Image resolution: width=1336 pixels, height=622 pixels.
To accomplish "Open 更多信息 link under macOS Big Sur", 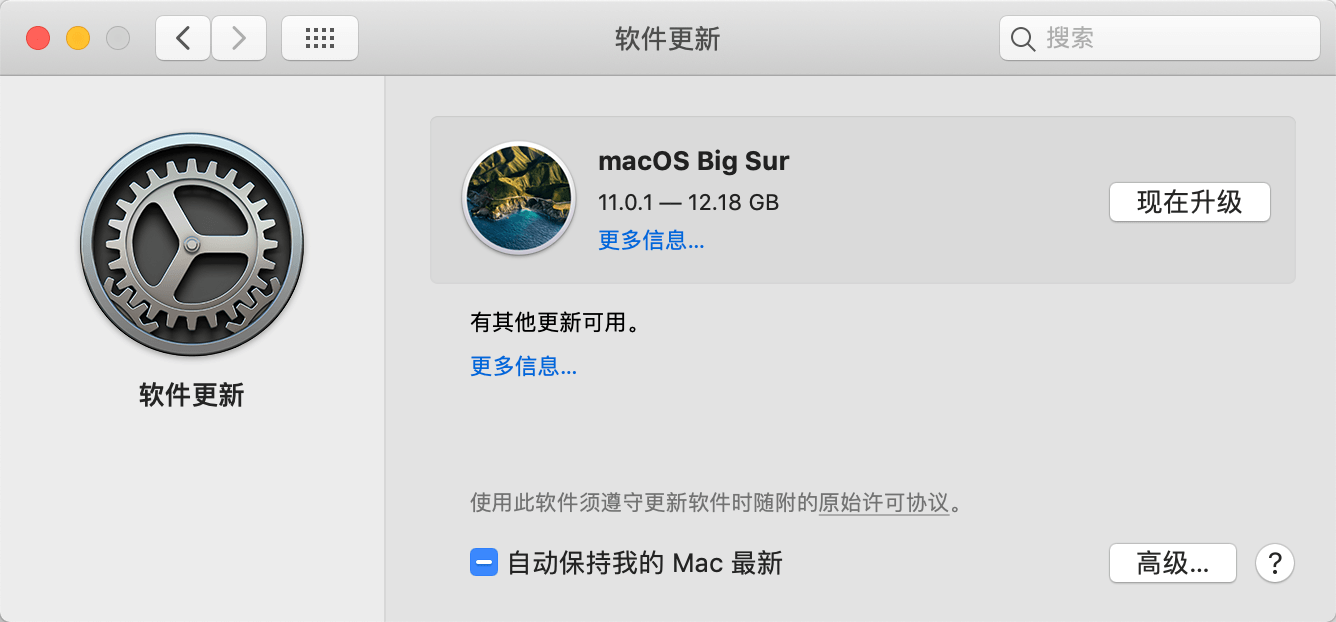I will (651, 240).
